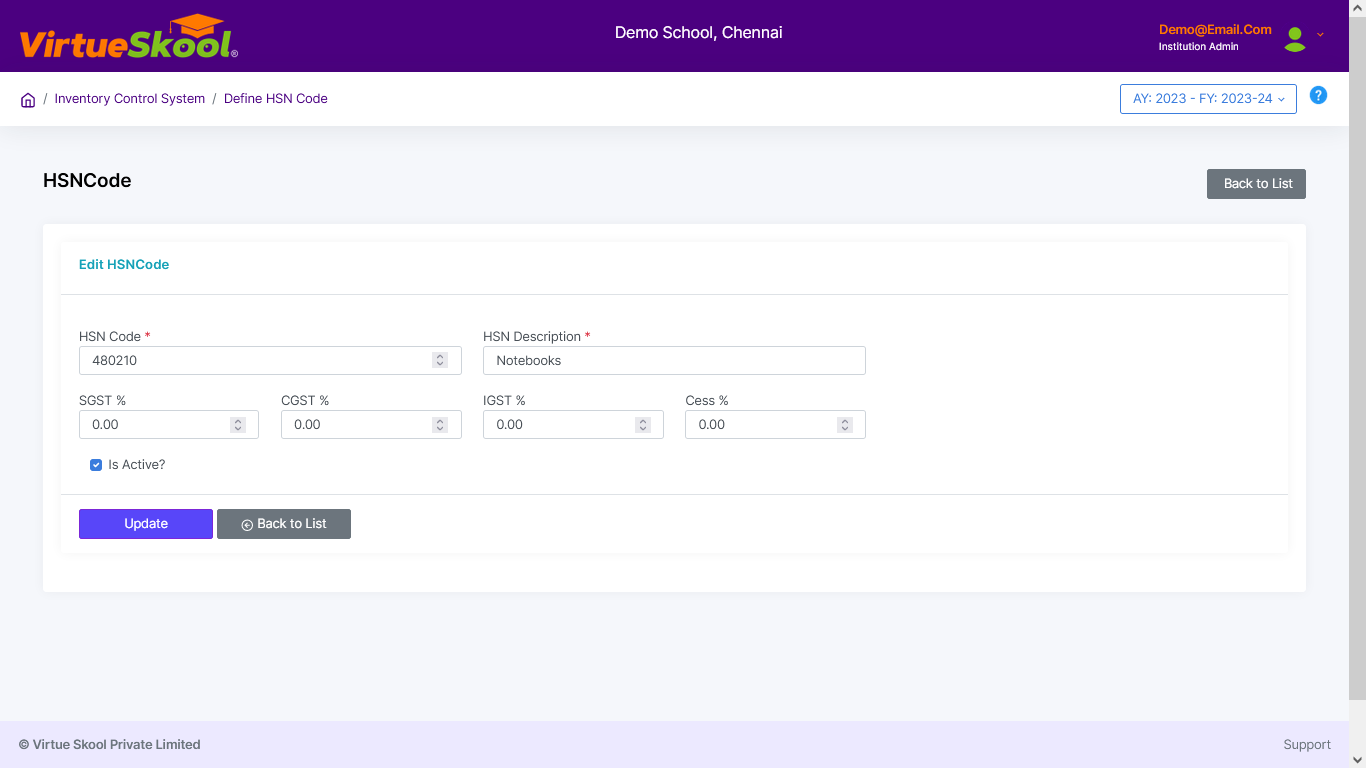
Task: Click the Update button
Action: 146,524
